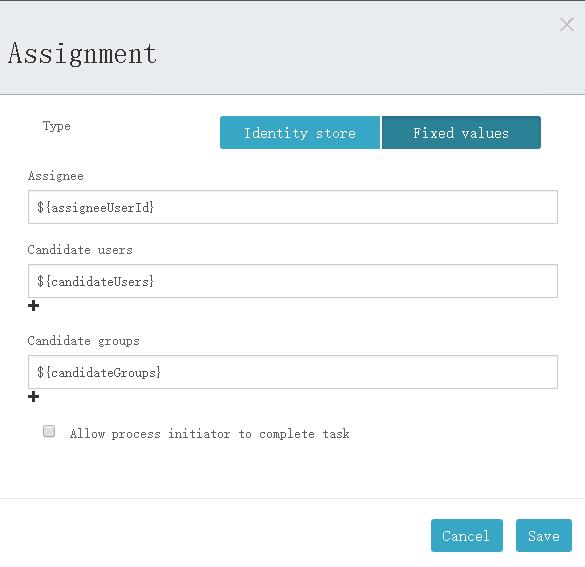The width and height of the screenshot is (585, 567).
Task: Click the ${candidateUsers} expression text
Action: [x=96, y=281]
